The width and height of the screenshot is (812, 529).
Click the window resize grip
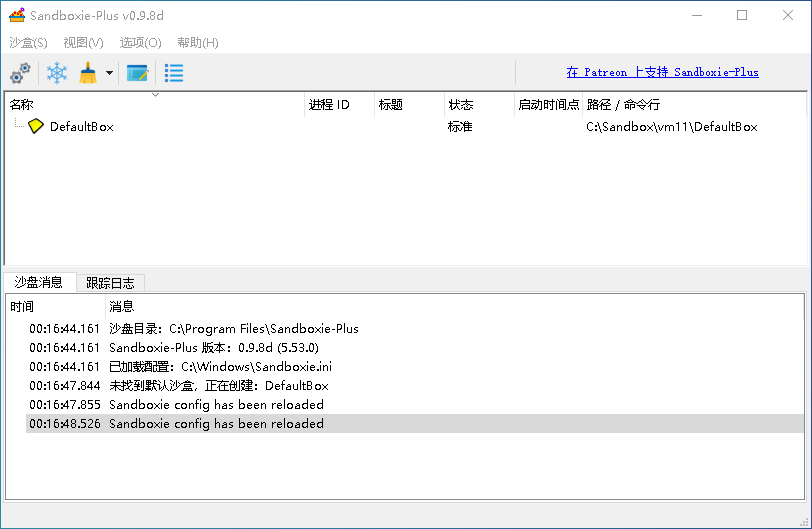(804, 522)
